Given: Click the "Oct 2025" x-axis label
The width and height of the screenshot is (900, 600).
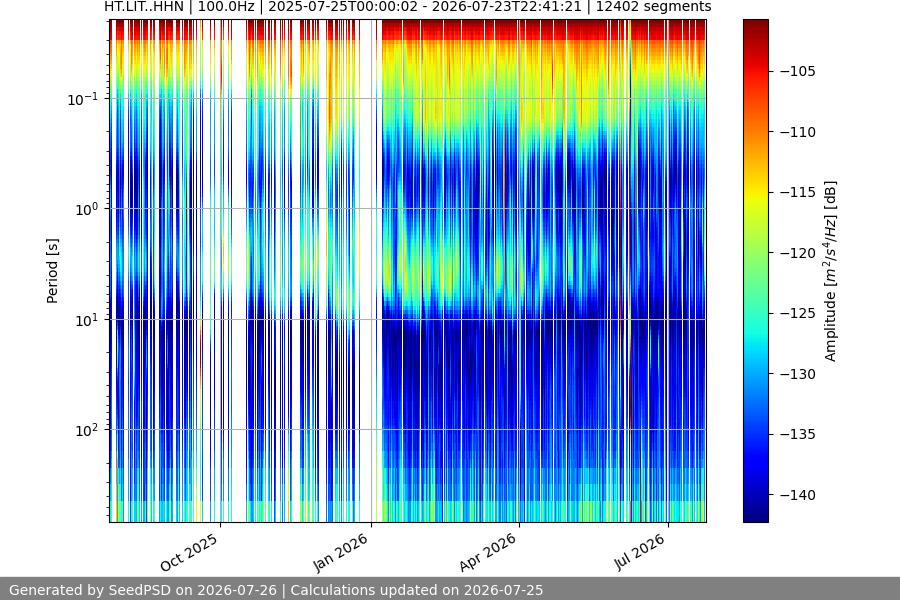Looking at the screenshot, I should click(x=189, y=552).
